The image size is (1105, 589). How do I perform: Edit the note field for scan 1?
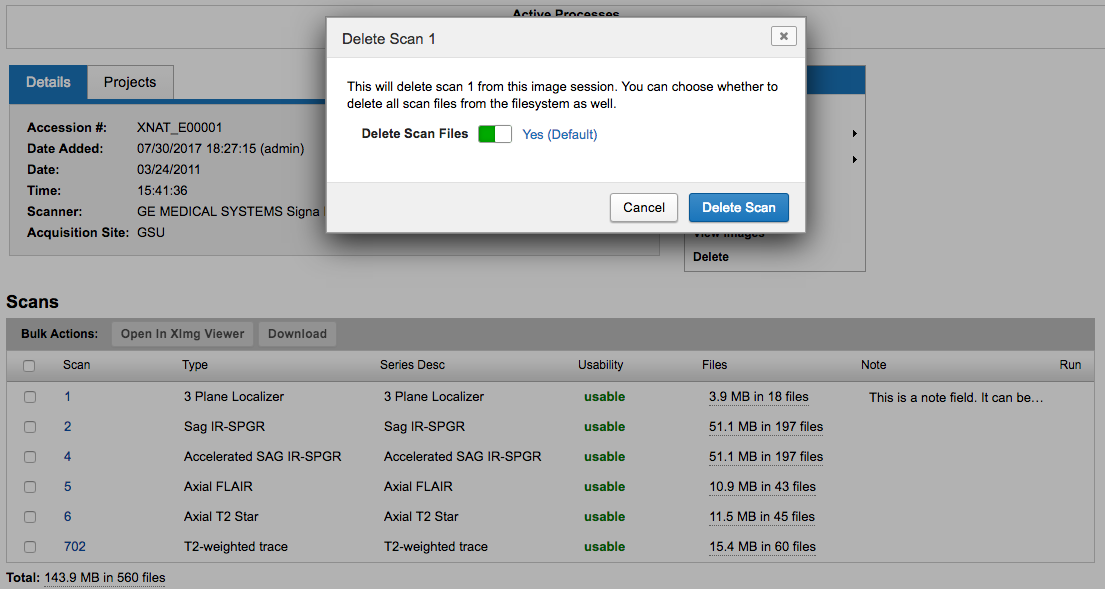955,398
